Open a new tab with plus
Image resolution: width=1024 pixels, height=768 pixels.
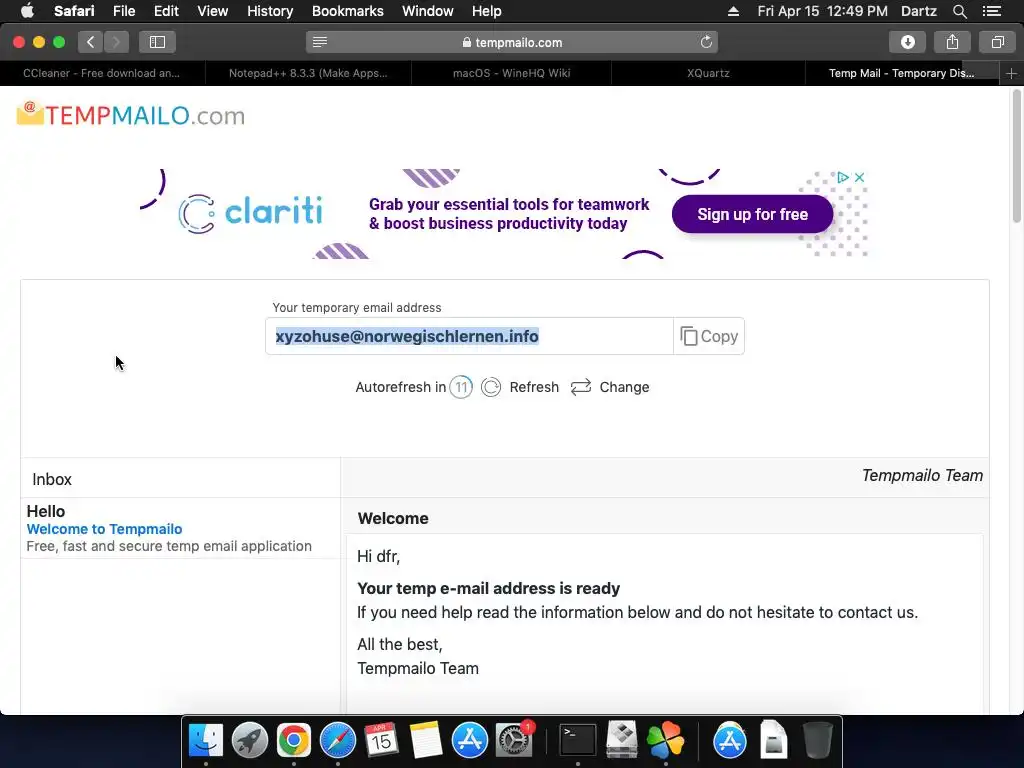click(1011, 73)
